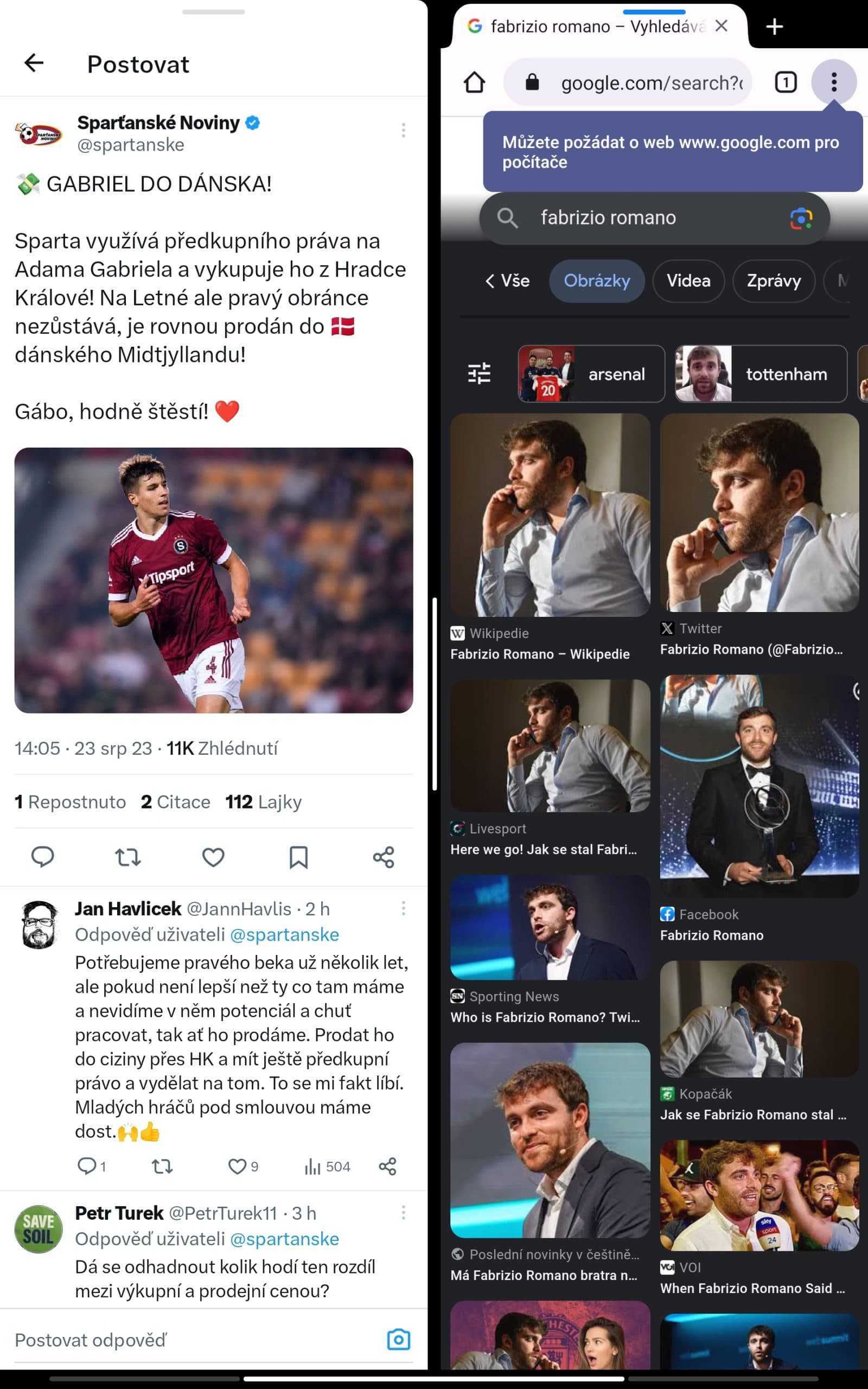
Task: Attach photo using camera icon in reply box
Action: click(x=398, y=1340)
